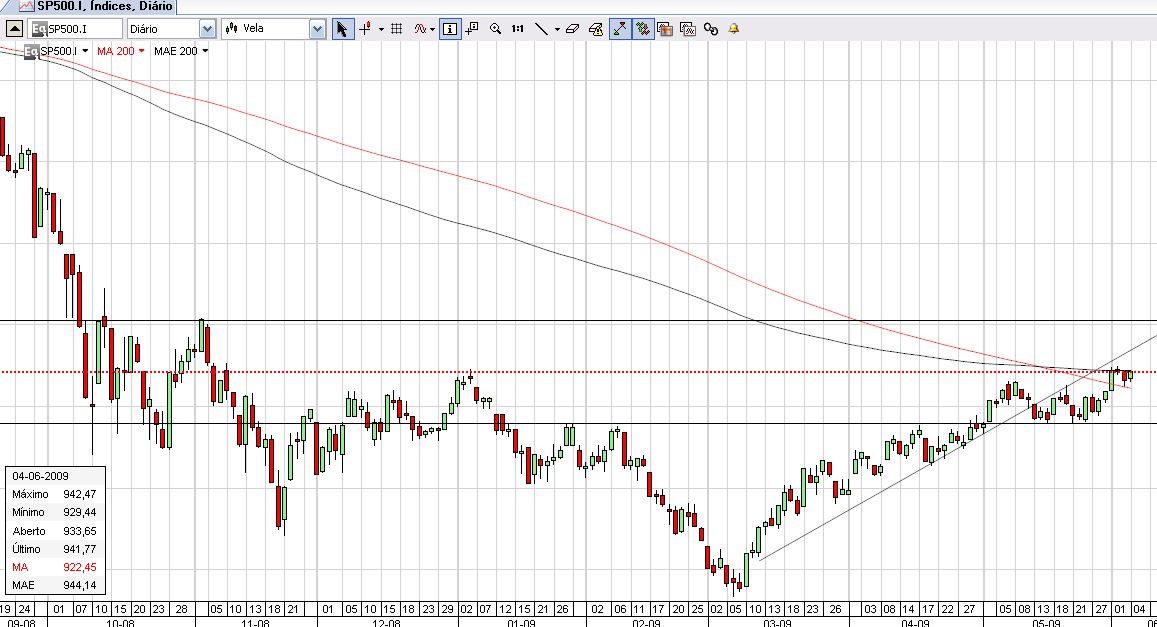Click the SP500.I symbol input field

75,29
